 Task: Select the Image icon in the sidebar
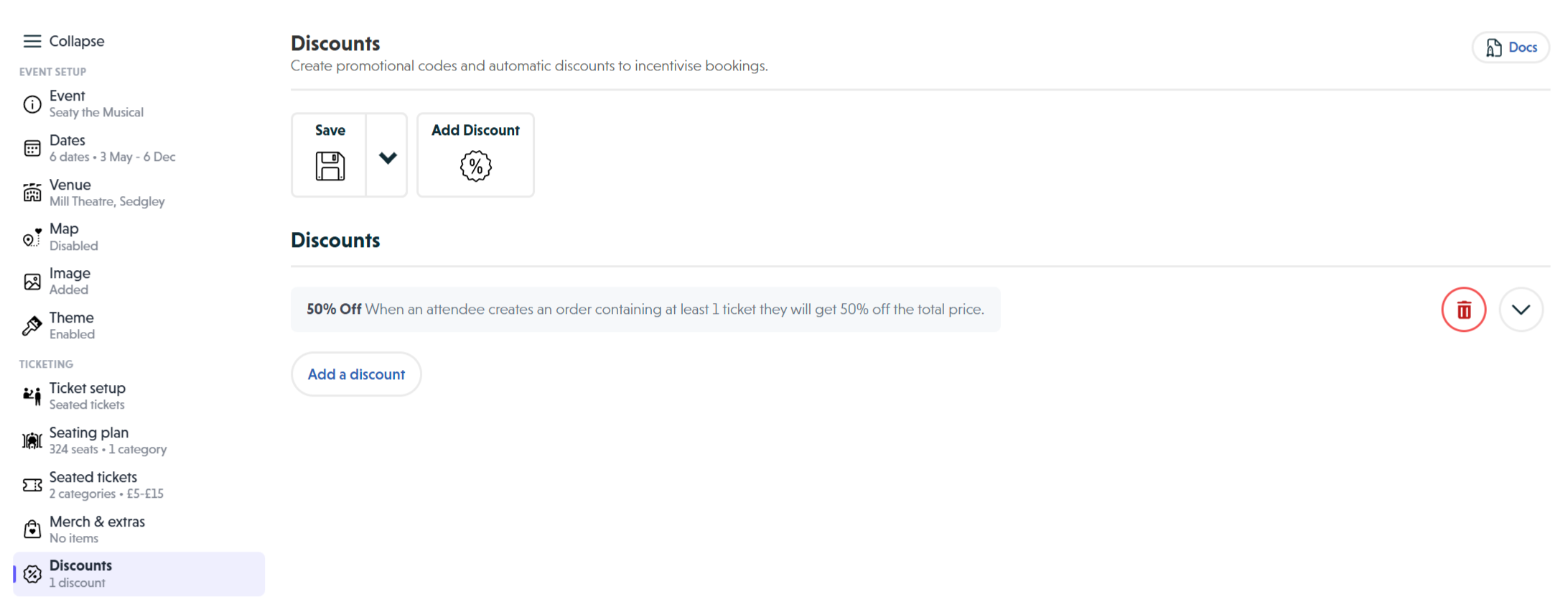[32, 281]
